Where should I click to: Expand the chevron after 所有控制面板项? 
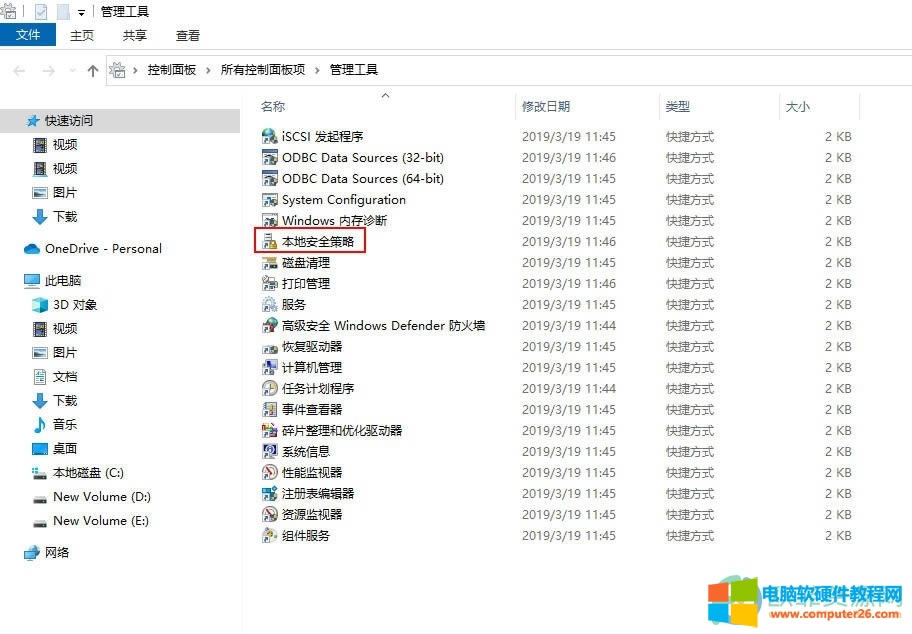[318, 70]
